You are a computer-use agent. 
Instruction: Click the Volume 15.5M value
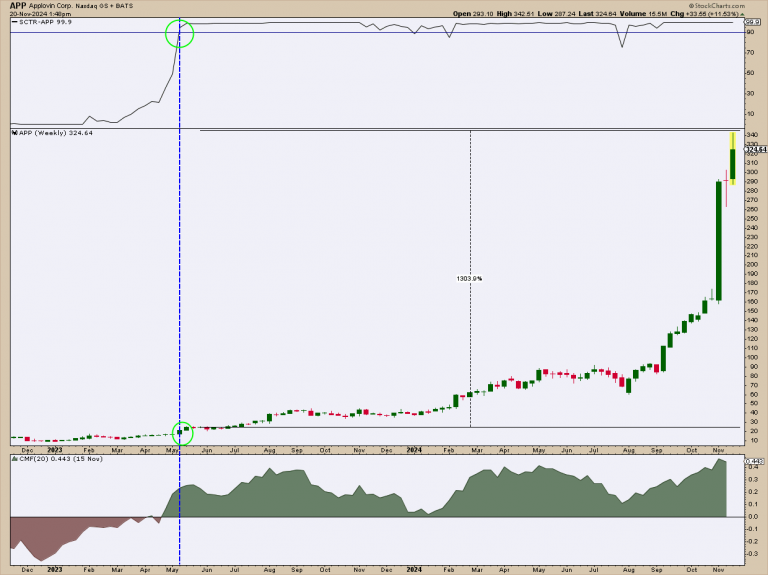click(643, 14)
